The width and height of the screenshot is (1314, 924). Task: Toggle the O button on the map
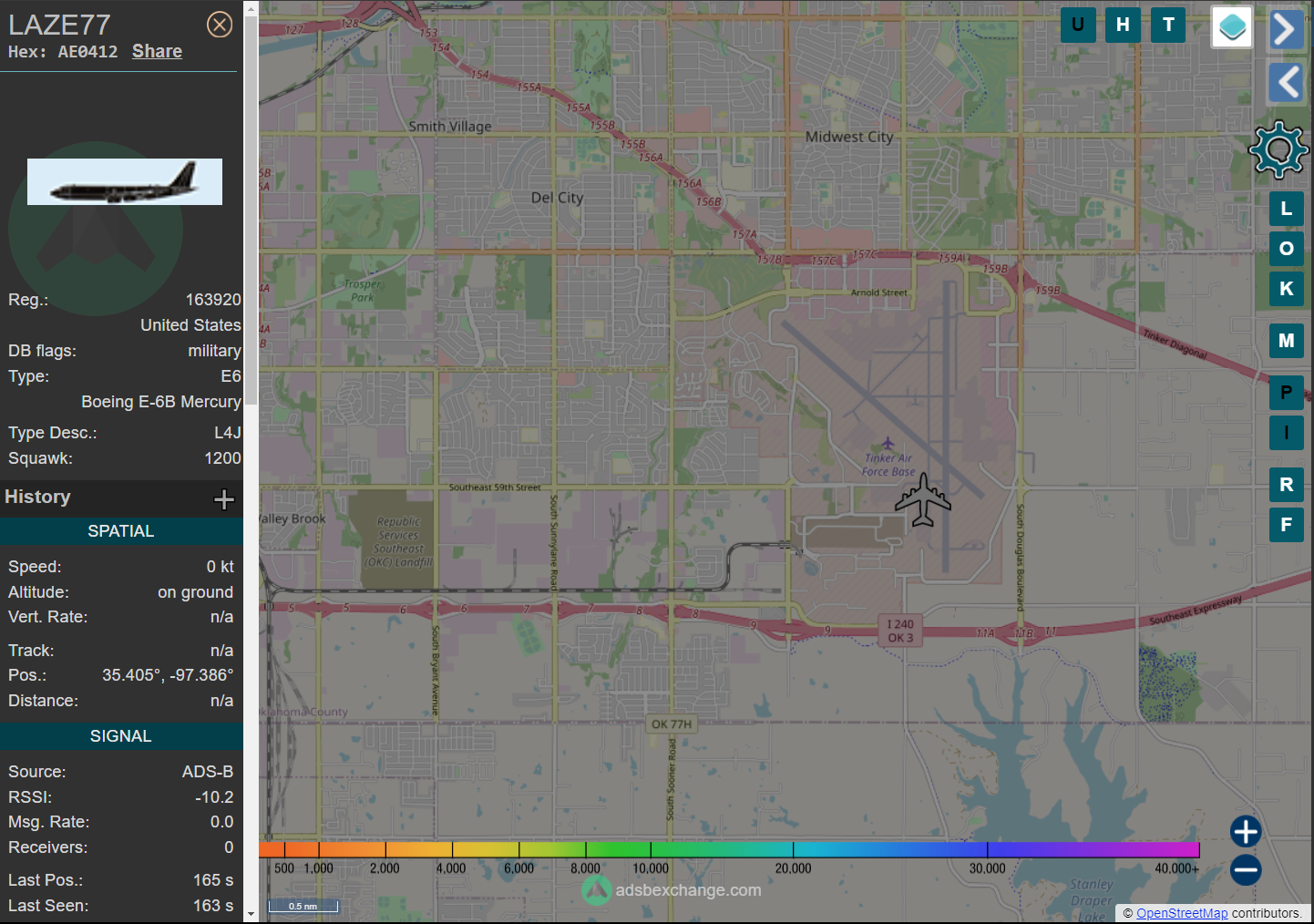tap(1287, 249)
